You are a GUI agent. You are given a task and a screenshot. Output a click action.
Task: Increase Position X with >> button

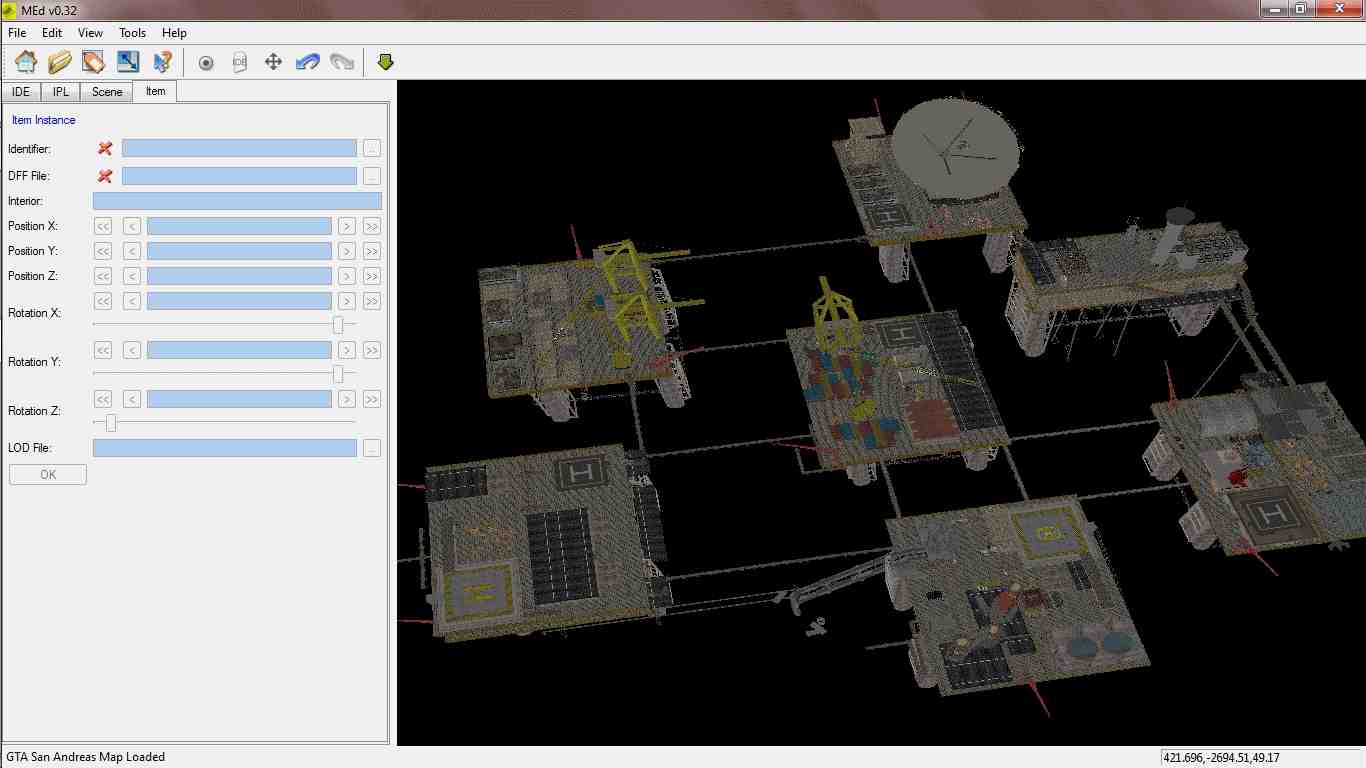coord(372,226)
